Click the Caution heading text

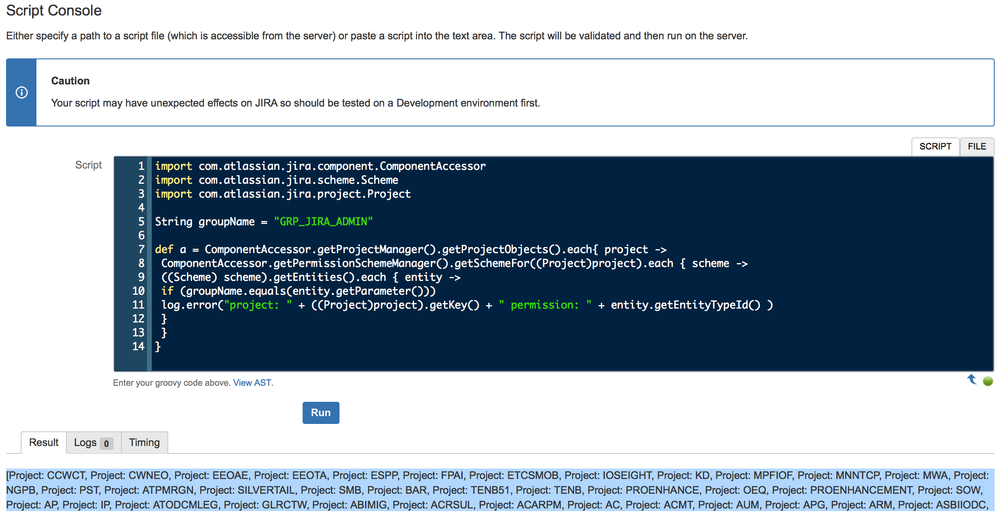[x=70, y=81]
